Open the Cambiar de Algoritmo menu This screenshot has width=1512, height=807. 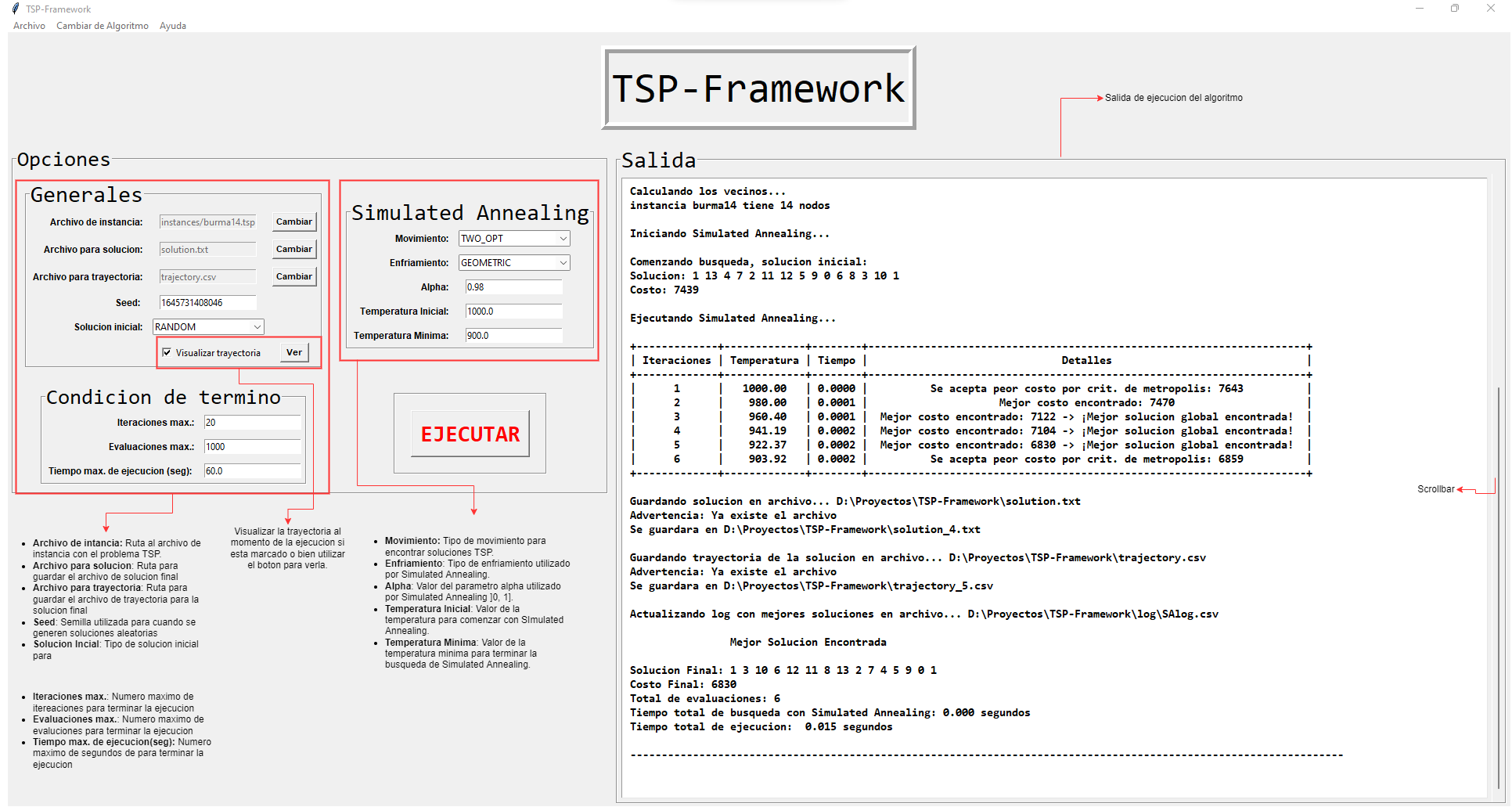(102, 25)
